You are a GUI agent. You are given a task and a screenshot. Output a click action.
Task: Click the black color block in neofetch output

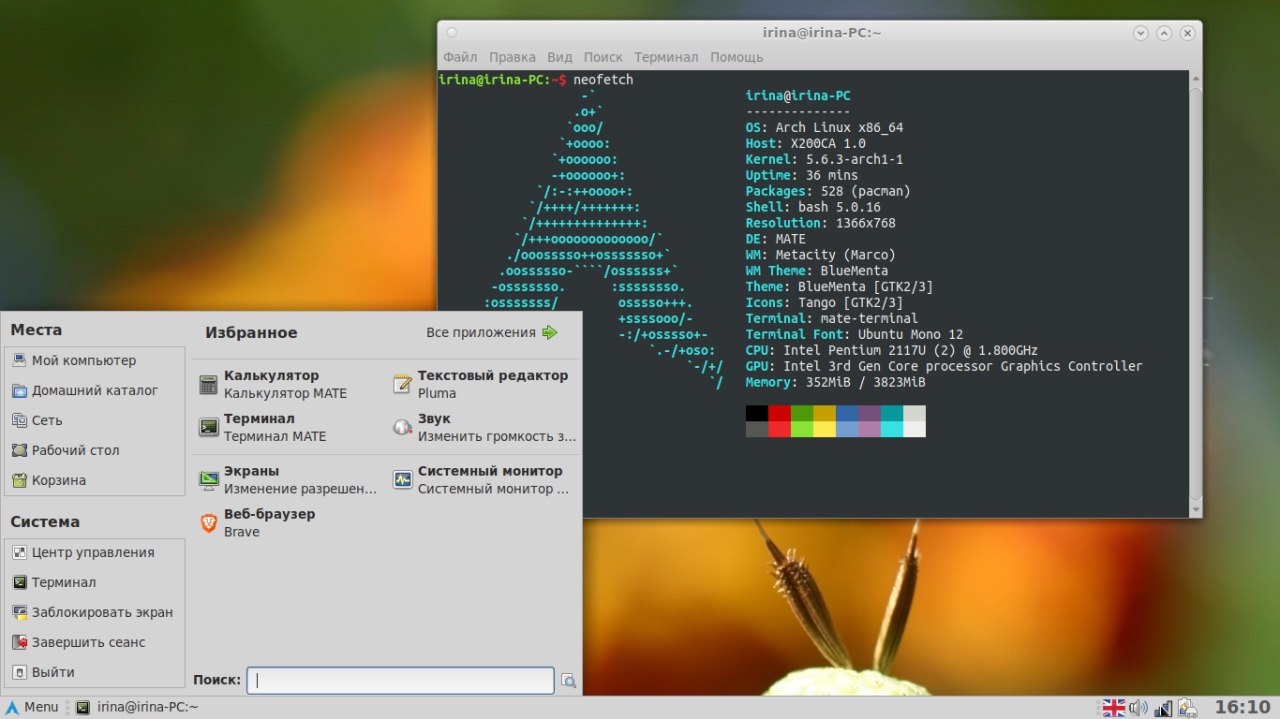pyautogui.click(x=757, y=413)
